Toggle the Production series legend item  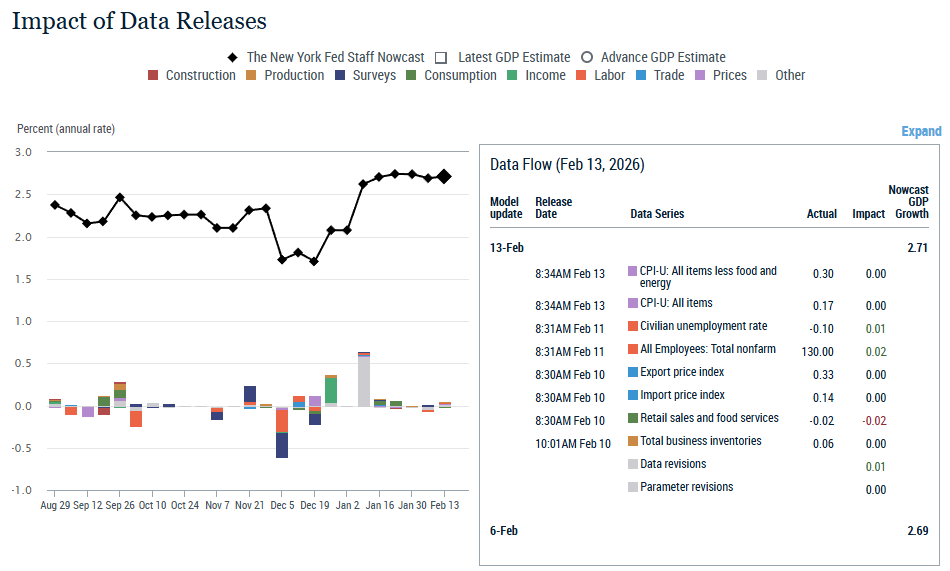(252, 75)
